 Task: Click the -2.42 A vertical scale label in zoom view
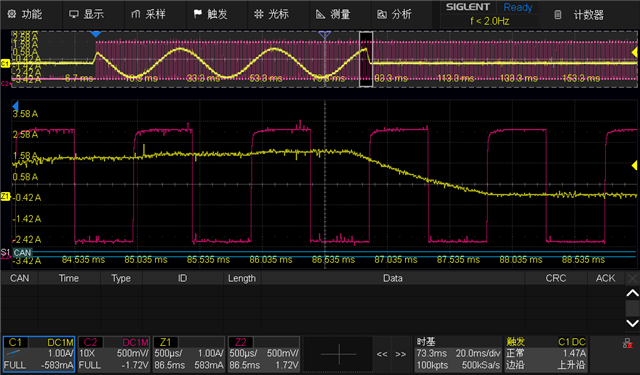point(27,239)
